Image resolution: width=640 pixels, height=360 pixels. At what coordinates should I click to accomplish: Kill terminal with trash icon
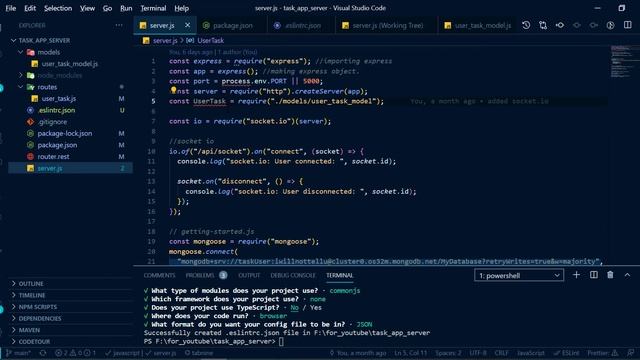click(610, 275)
